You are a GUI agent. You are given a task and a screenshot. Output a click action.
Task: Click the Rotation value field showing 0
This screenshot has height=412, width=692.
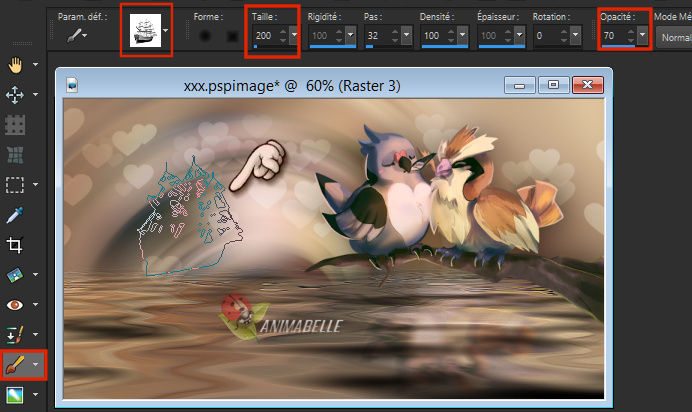pyautogui.click(x=547, y=35)
